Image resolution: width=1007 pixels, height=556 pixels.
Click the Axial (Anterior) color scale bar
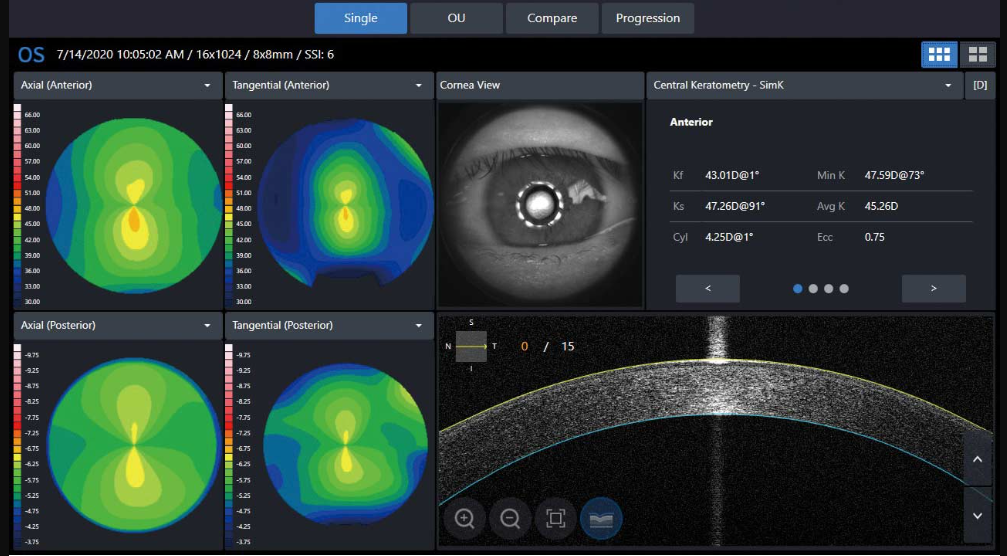(17, 205)
